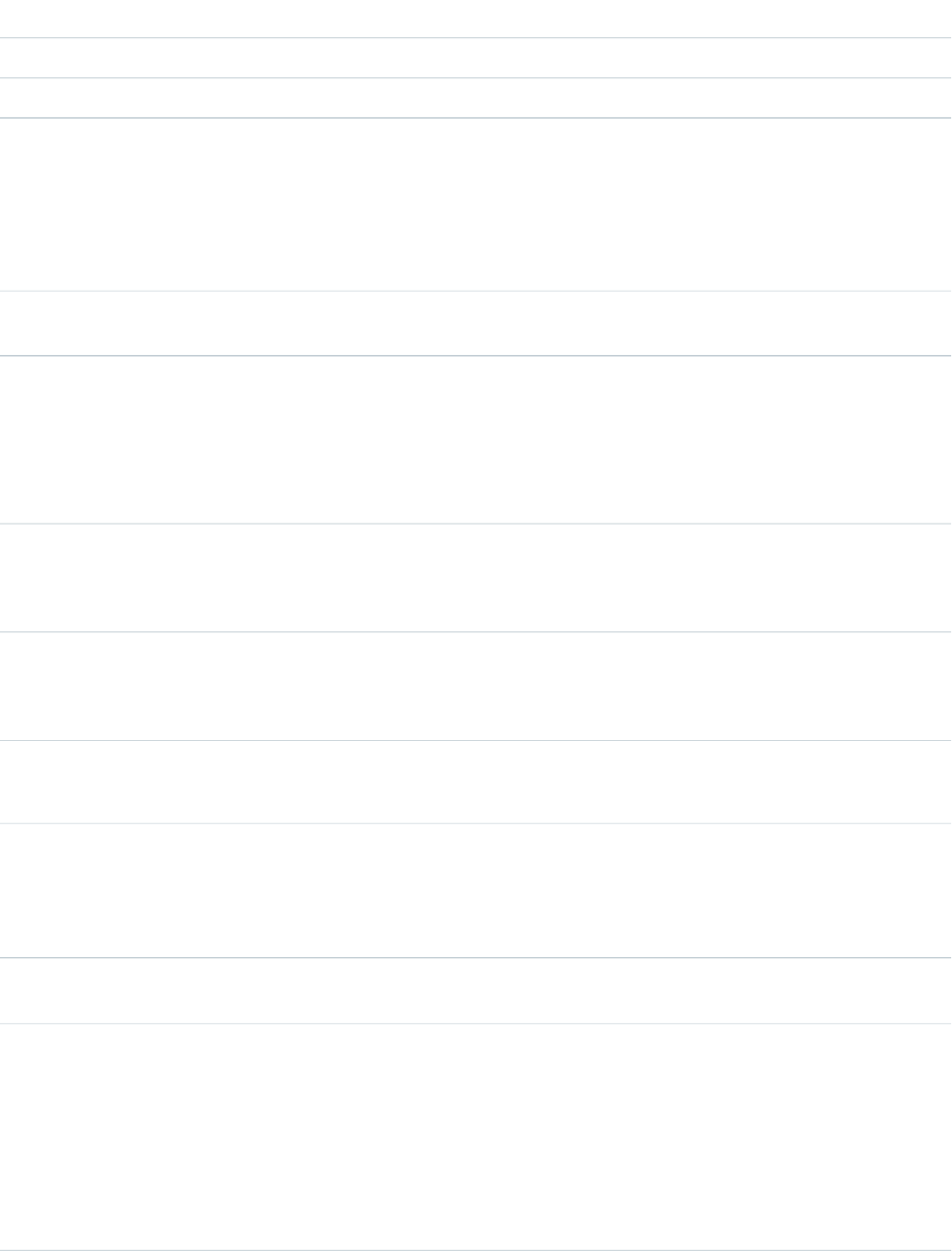Click the first horizontal divider line at top
952x1251 pixels.
click(476, 38)
